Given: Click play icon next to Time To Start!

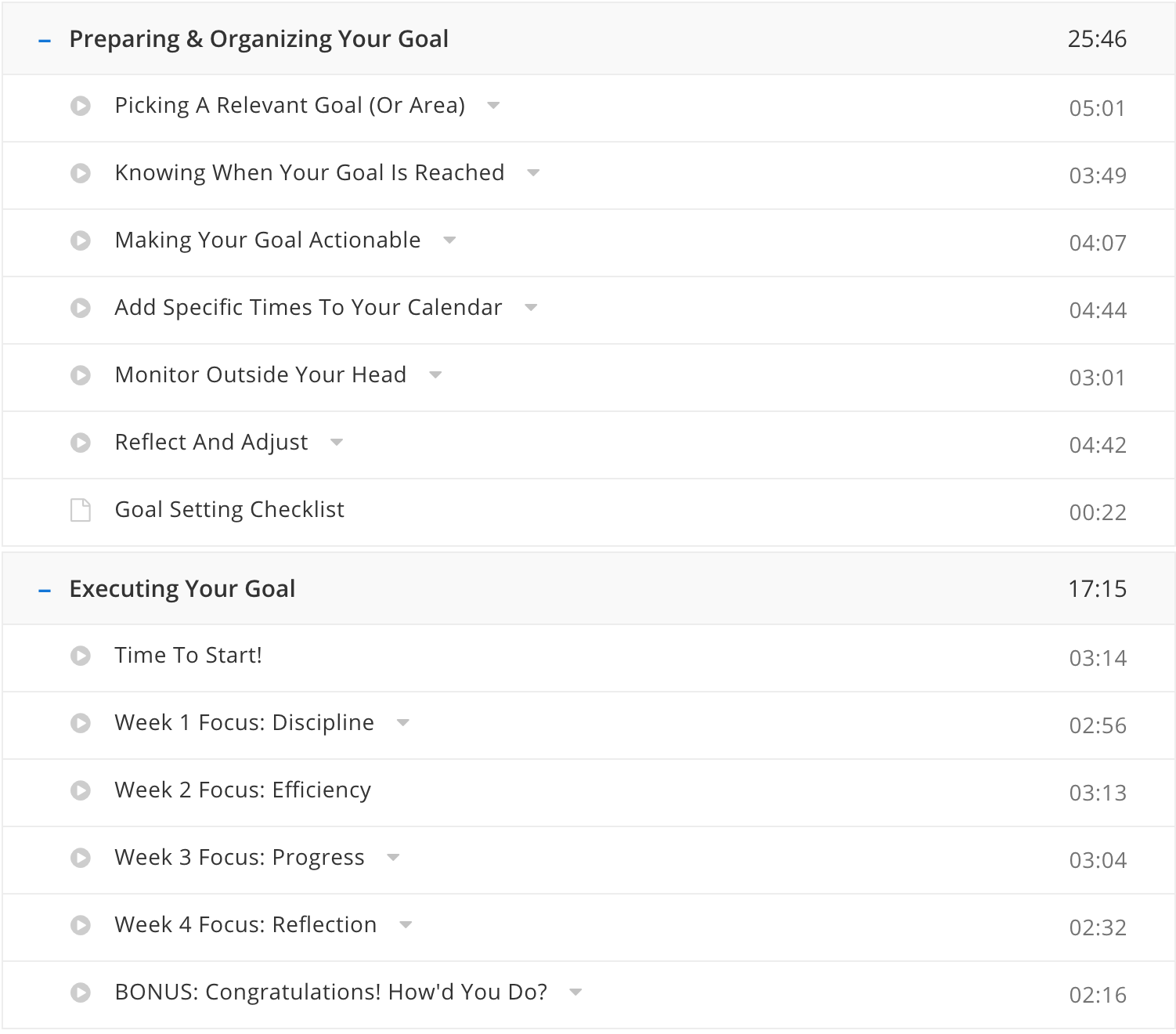Looking at the screenshot, I should pos(81,656).
